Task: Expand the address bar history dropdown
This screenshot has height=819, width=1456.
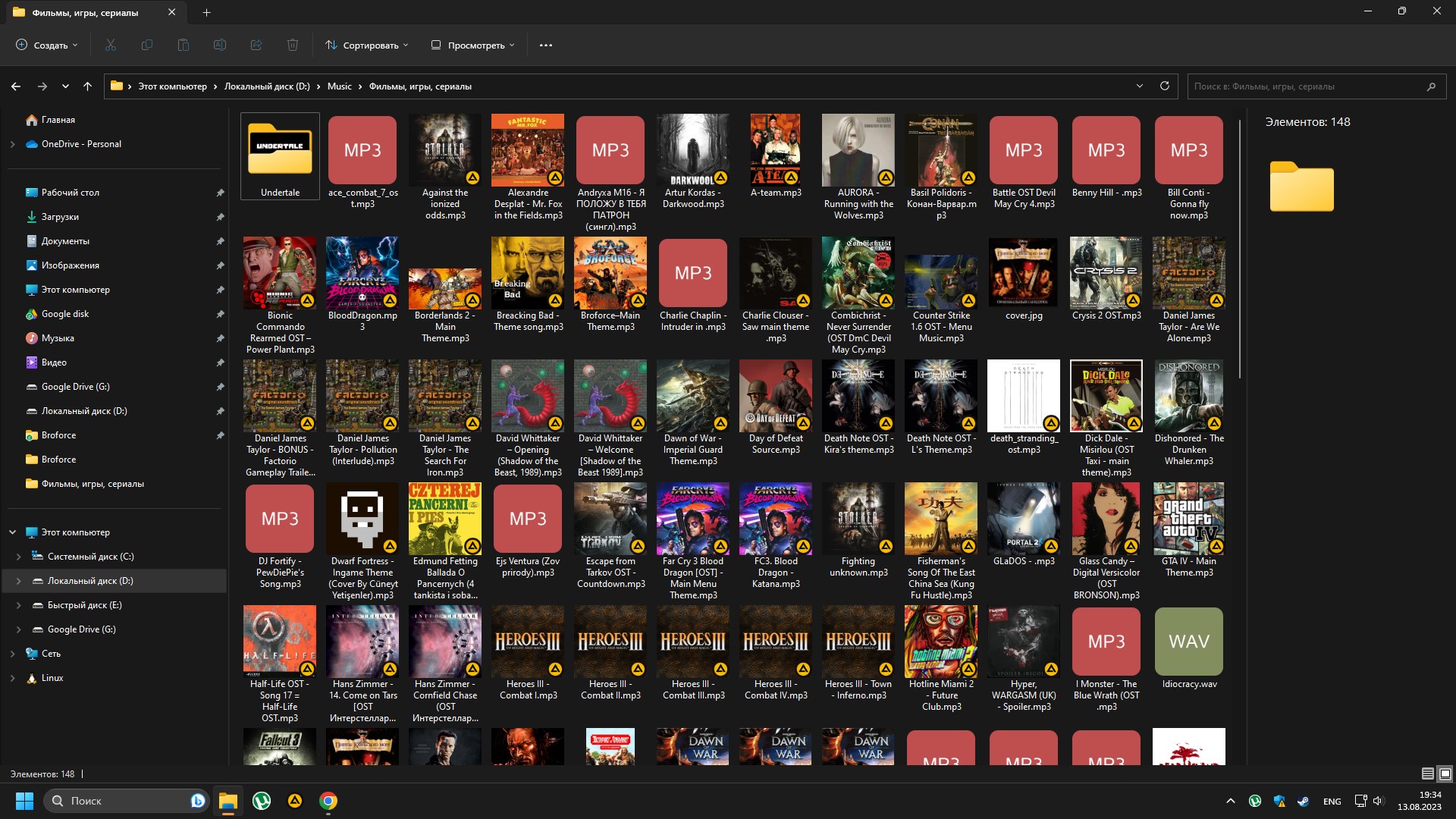Action: (x=1139, y=86)
